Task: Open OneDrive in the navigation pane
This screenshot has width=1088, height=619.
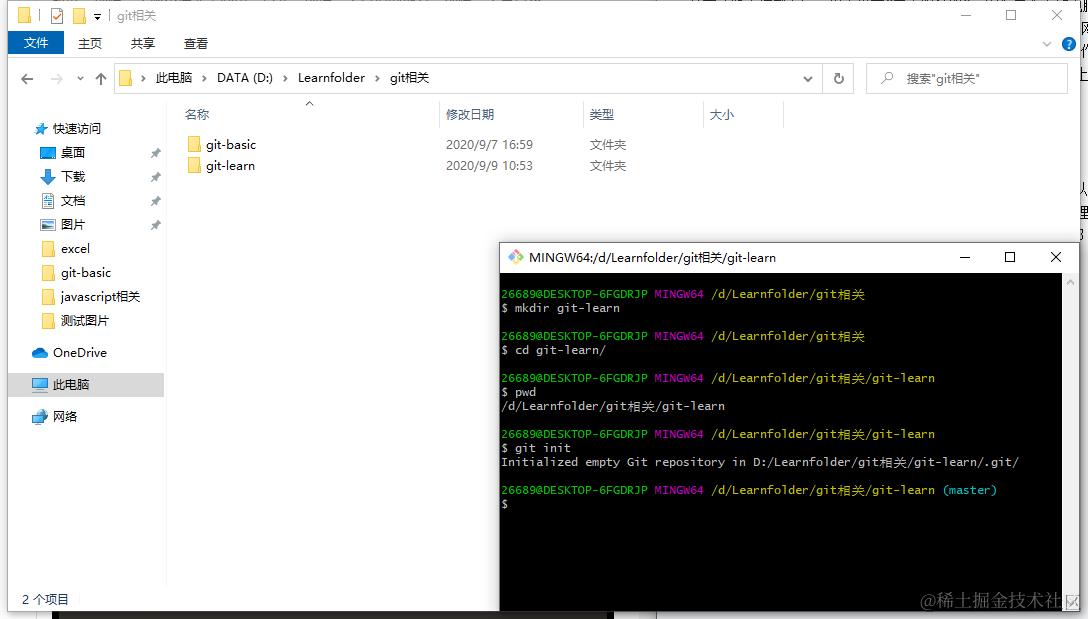Action: [80, 353]
